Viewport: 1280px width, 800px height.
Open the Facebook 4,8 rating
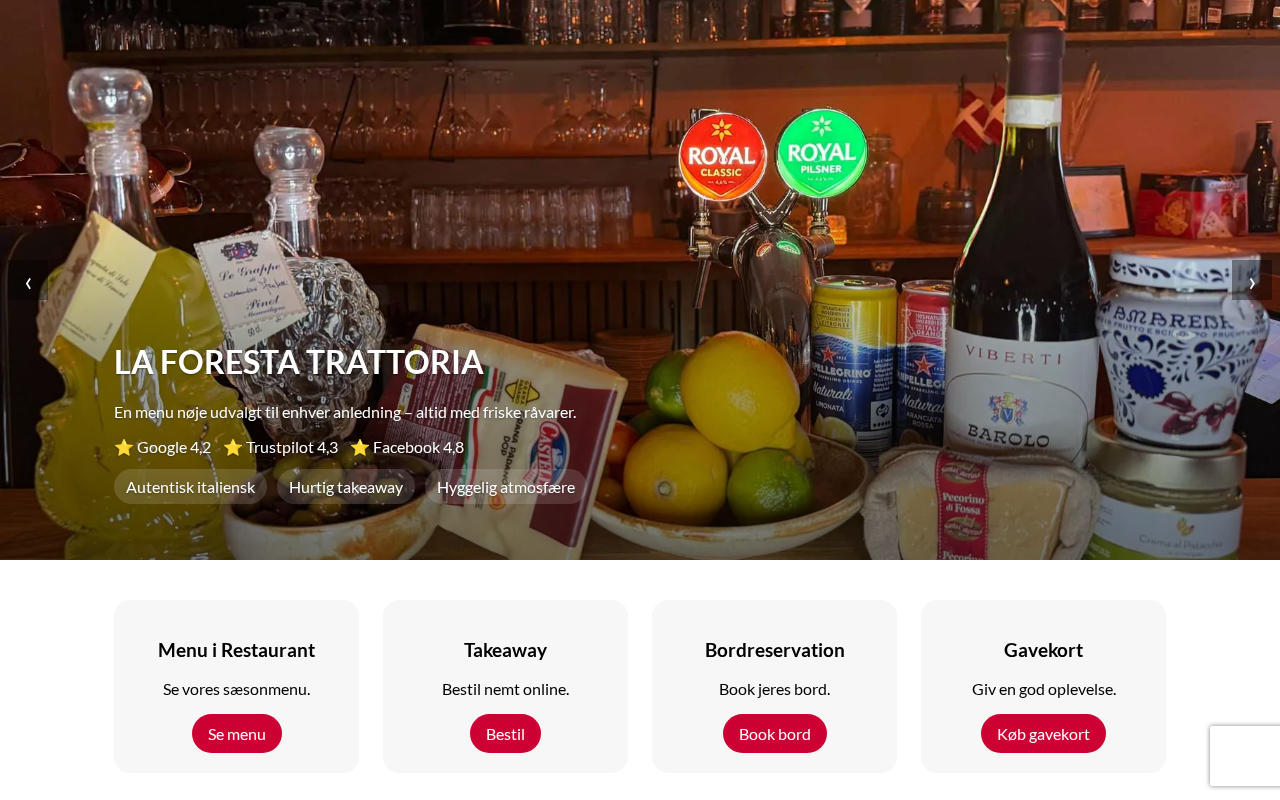[407, 447]
